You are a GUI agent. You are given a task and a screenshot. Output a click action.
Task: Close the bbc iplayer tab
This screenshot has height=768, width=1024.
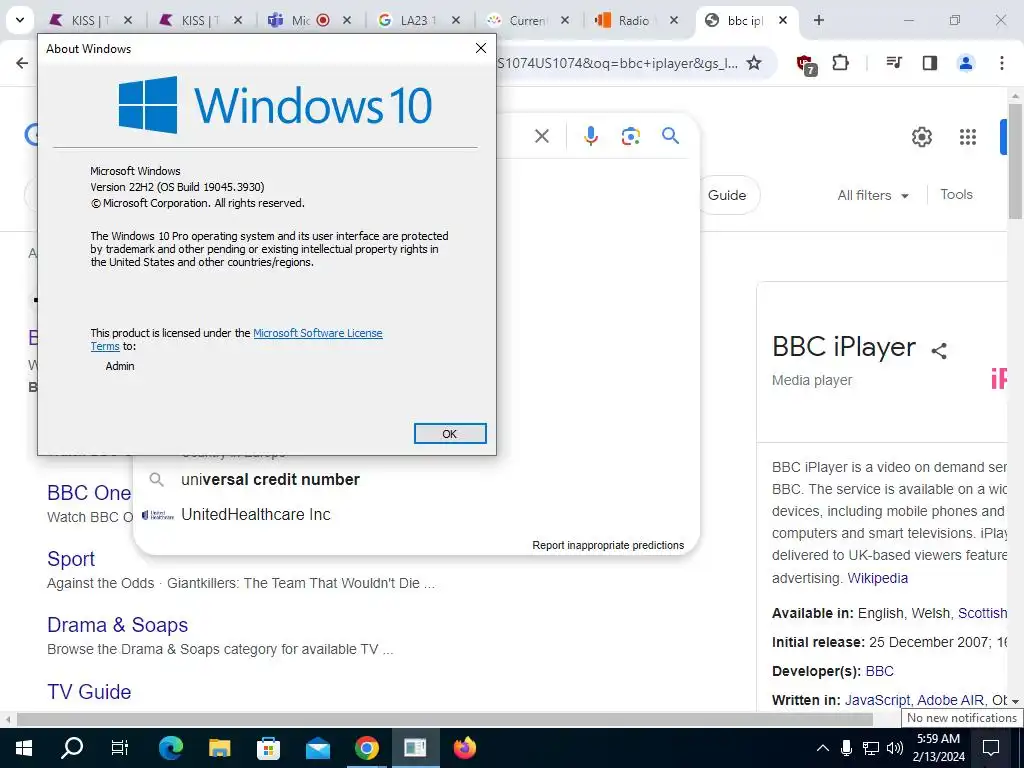click(783, 20)
